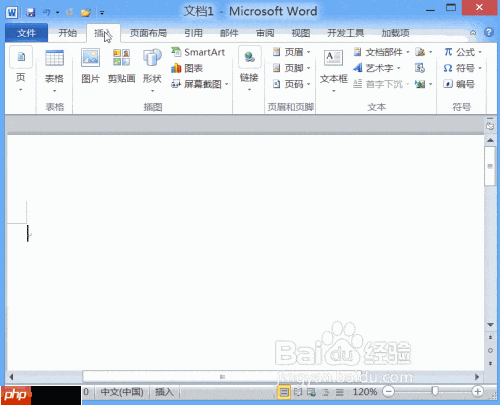Click the vertical scrollbar up arrow
Screen dimensions: 500x405
pyautogui.click(x=490, y=140)
